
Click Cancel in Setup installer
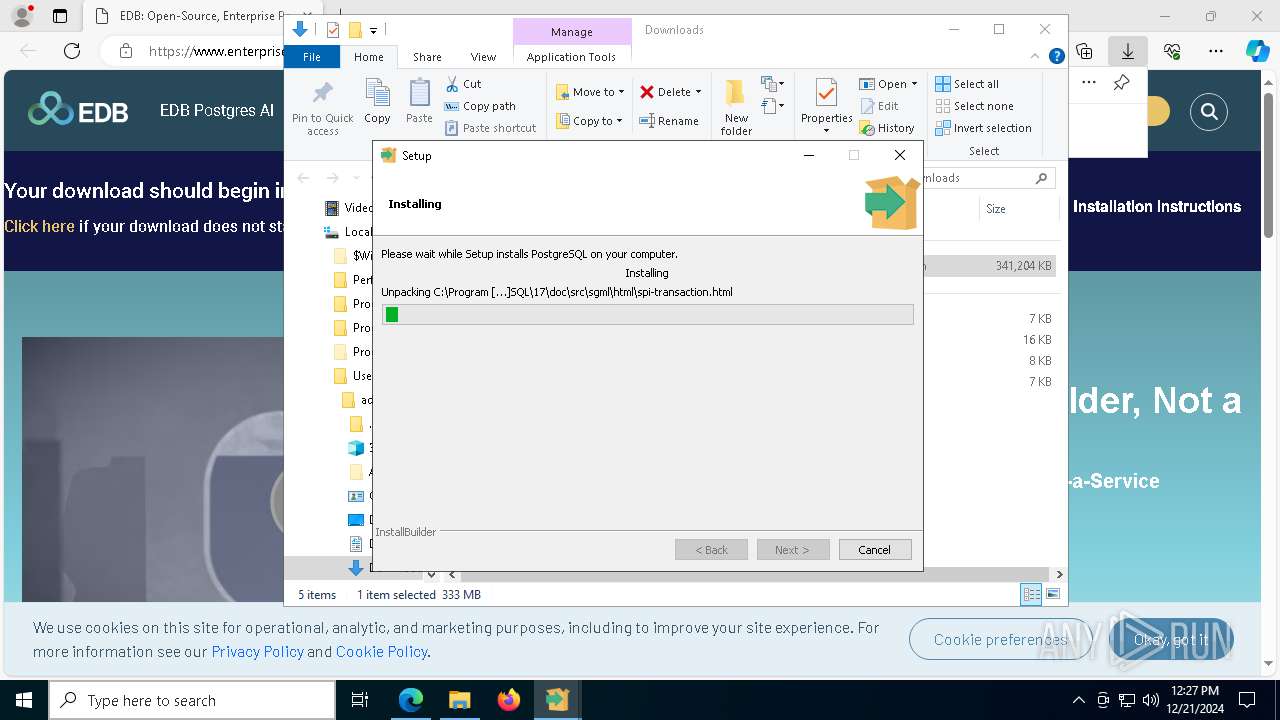click(x=874, y=549)
